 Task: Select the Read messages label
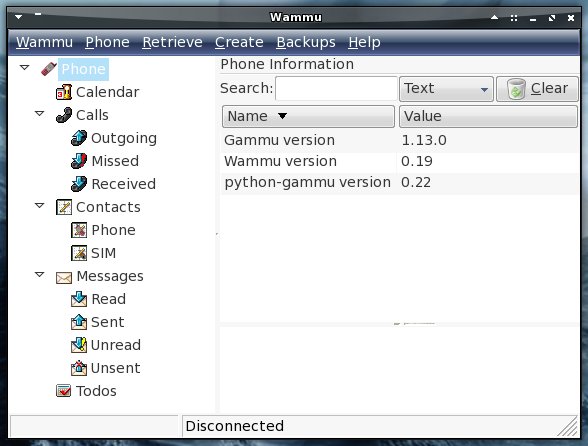click(109, 299)
